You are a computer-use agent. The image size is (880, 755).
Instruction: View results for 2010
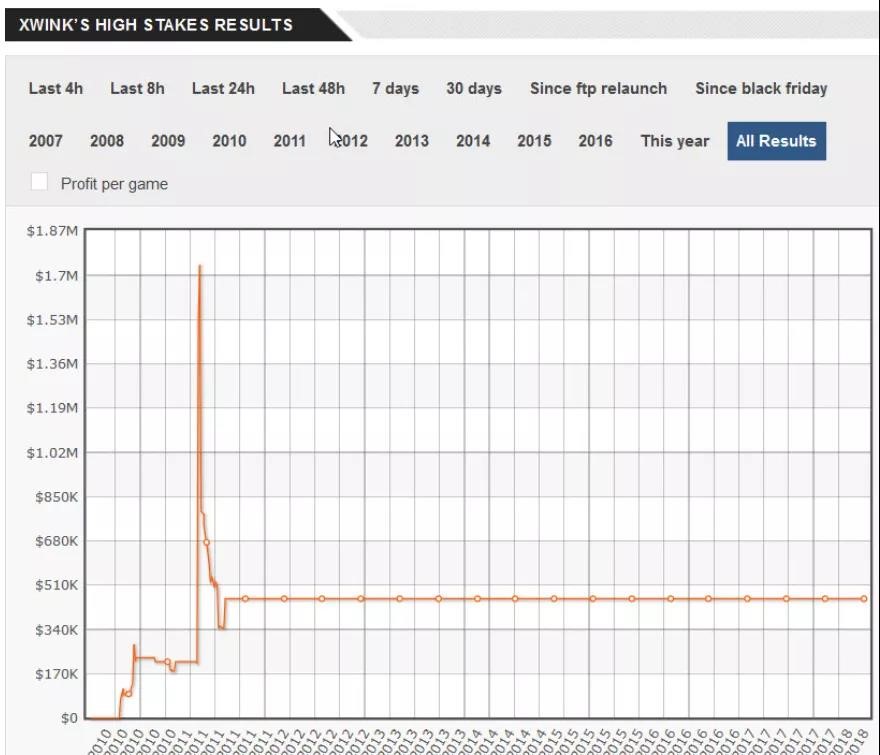click(x=229, y=141)
